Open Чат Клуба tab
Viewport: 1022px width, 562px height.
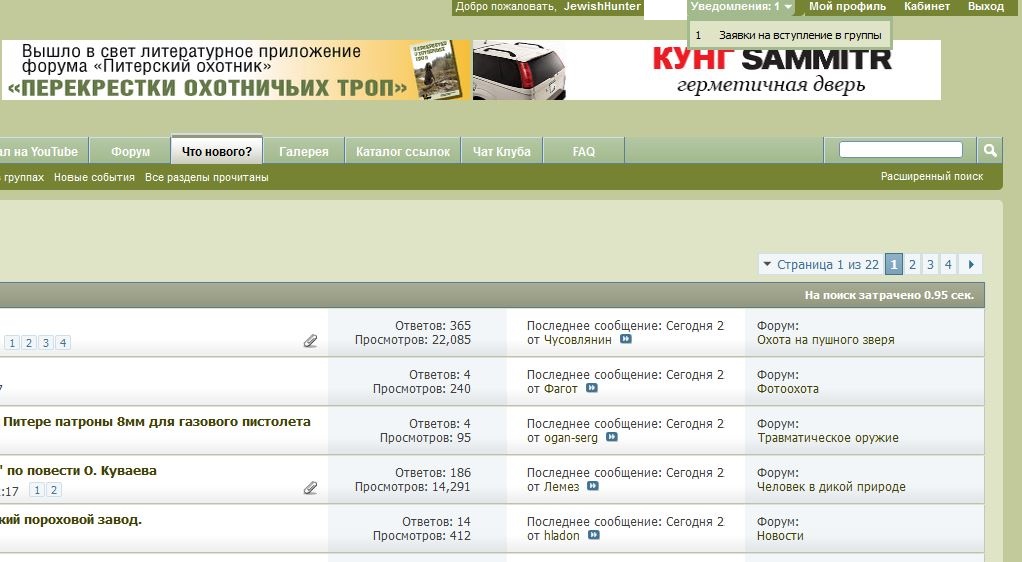(x=501, y=152)
